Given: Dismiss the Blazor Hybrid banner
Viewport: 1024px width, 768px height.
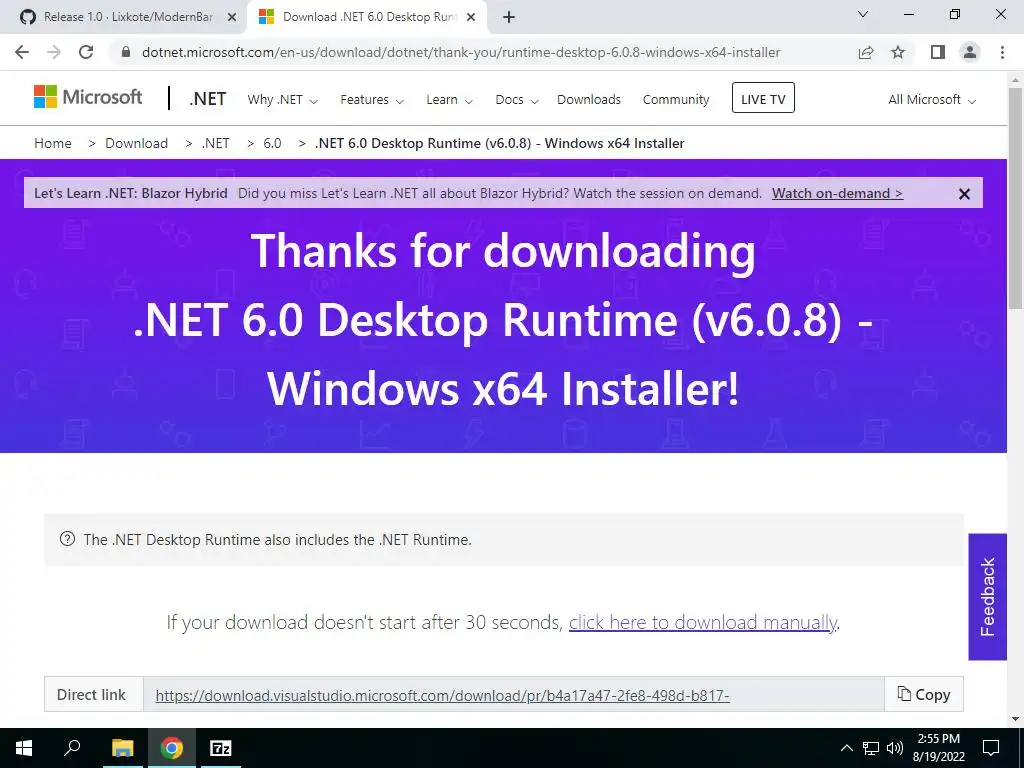Looking at the screenshot, I should click(964, 194).
